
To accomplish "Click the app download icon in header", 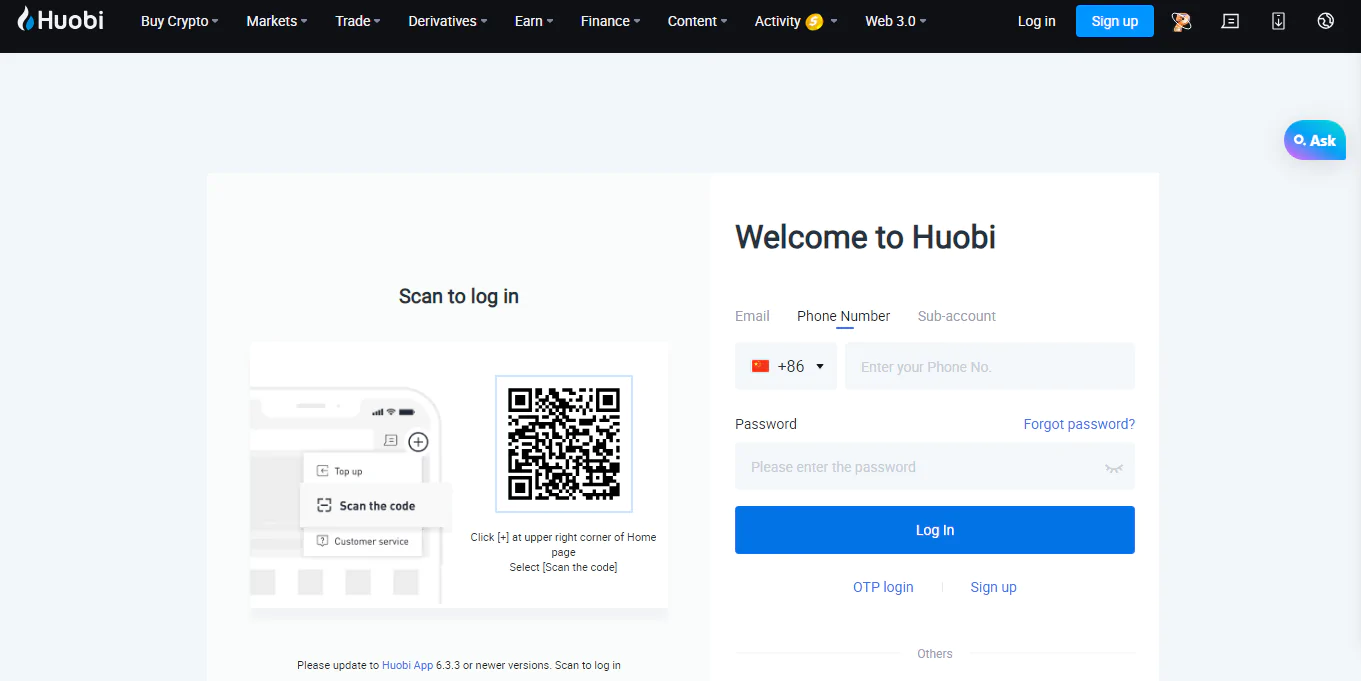I will pyautogui.click(x=1278, y=21).
